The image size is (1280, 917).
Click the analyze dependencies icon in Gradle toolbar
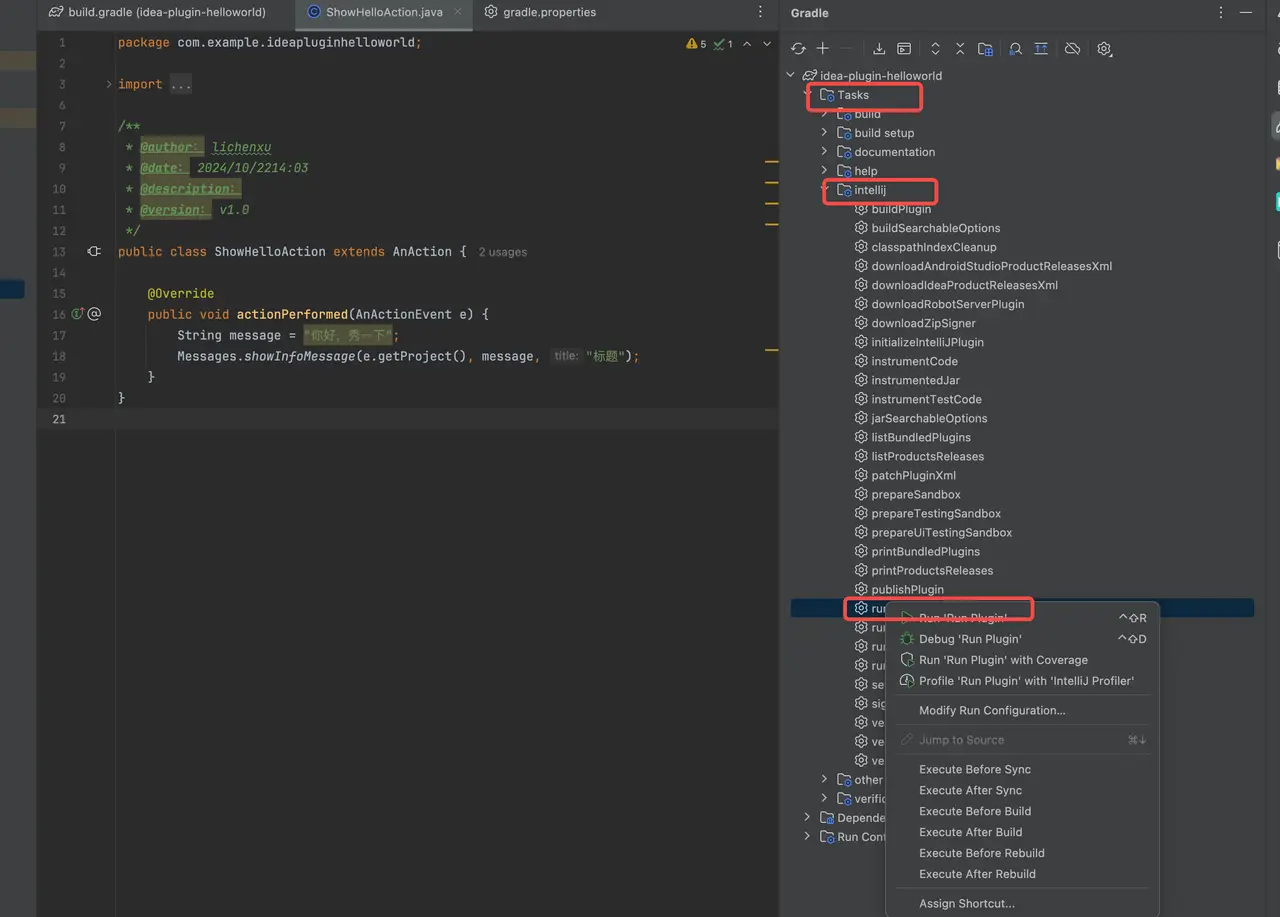tap(1015, 48)
